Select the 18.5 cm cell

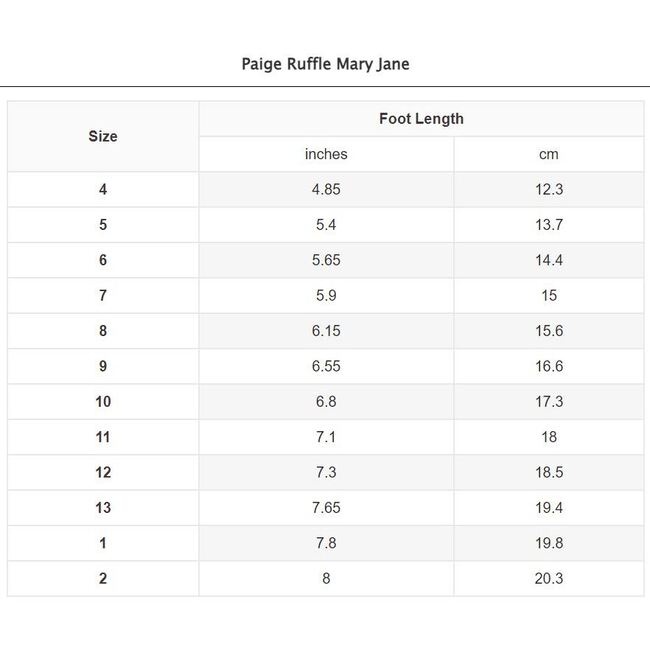(x=549, y=472)
